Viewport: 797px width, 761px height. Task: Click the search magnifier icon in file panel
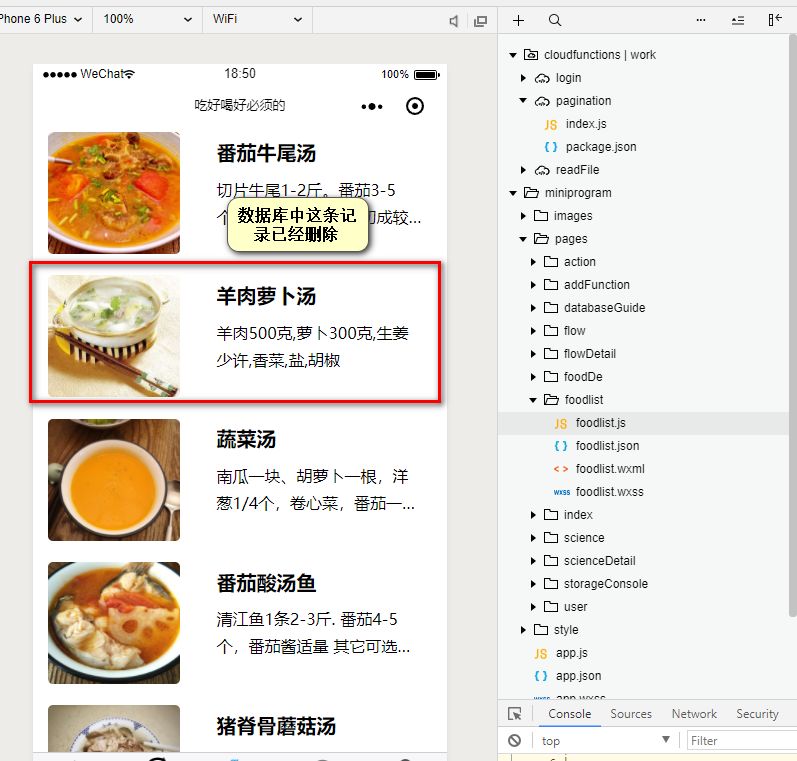click(555, 20)
